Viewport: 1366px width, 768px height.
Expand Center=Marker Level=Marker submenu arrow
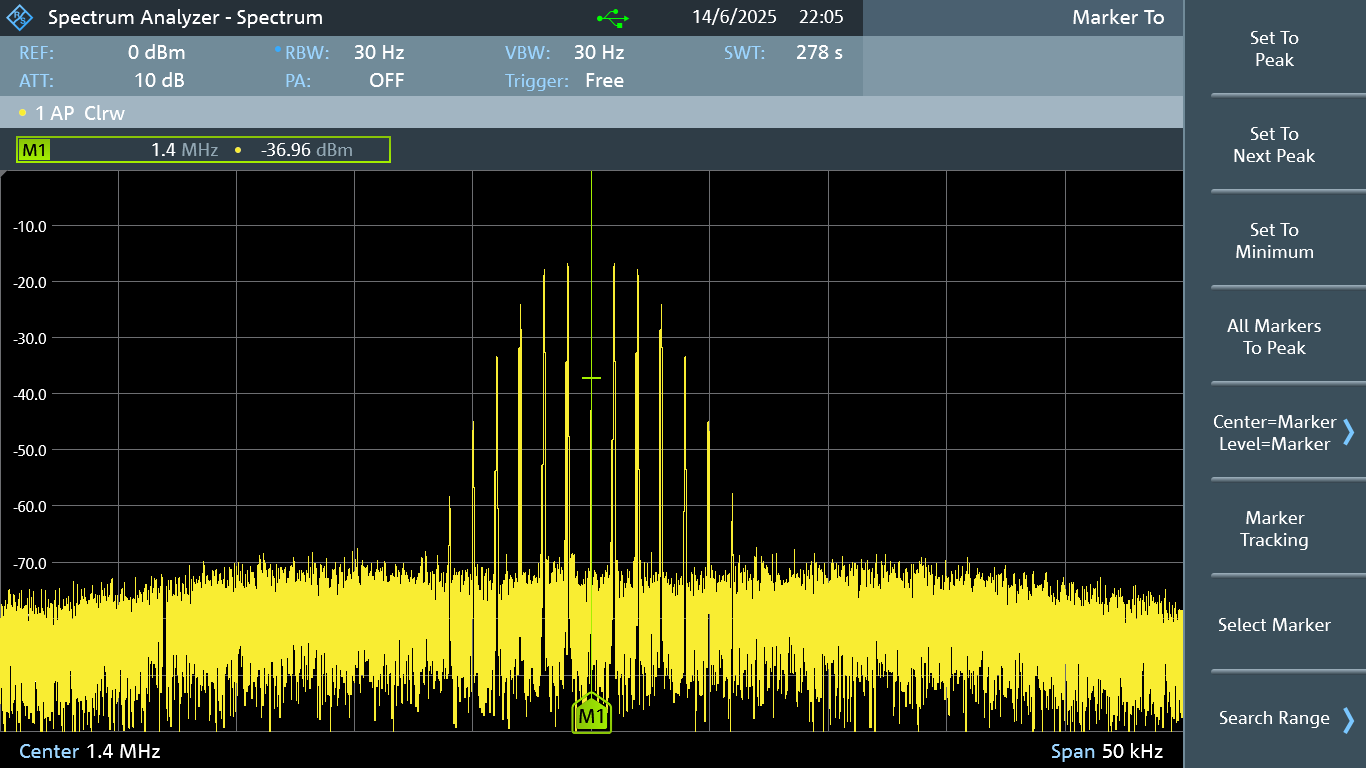pyautogui.click(x=1348, y=432)
